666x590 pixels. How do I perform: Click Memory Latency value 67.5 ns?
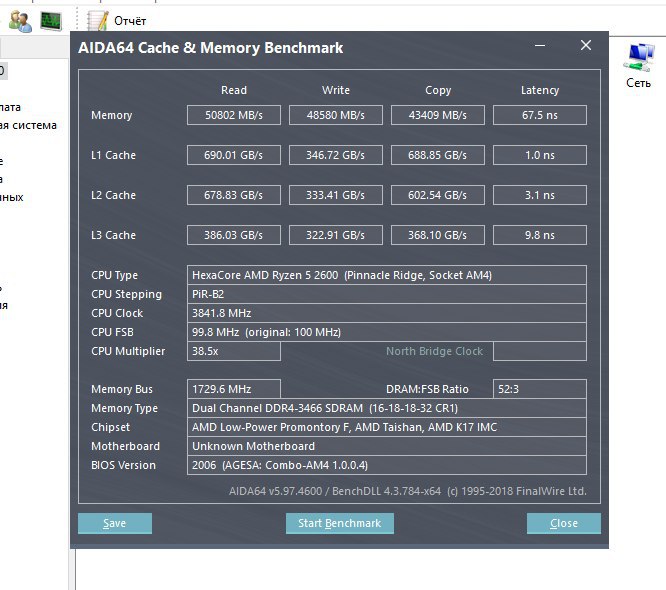point(540,115)
